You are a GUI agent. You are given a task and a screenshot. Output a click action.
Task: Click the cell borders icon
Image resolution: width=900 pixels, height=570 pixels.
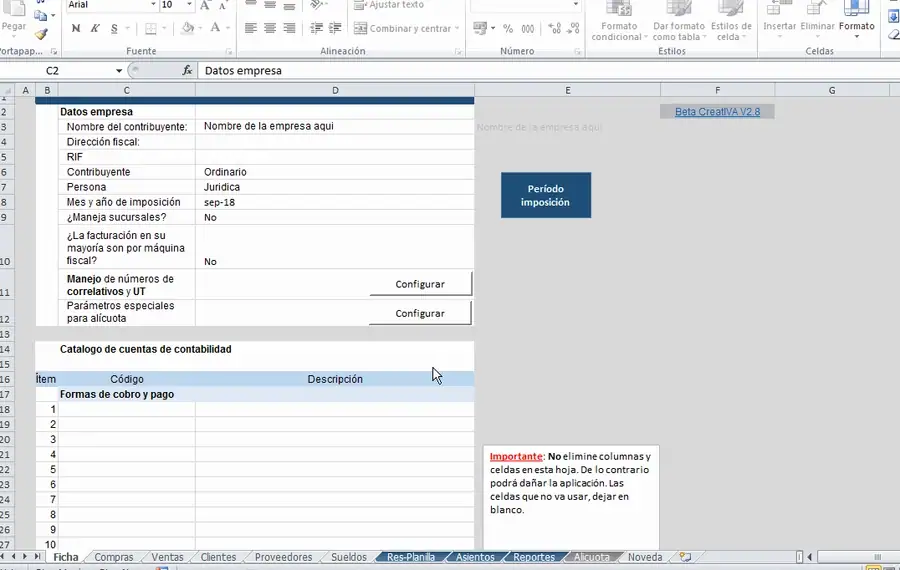151,28
